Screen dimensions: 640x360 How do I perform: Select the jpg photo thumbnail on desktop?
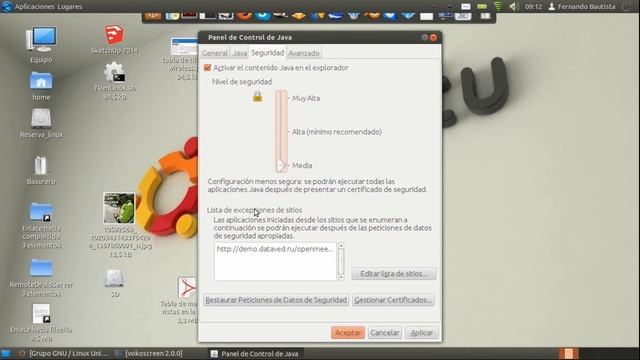tap(119, 208)
